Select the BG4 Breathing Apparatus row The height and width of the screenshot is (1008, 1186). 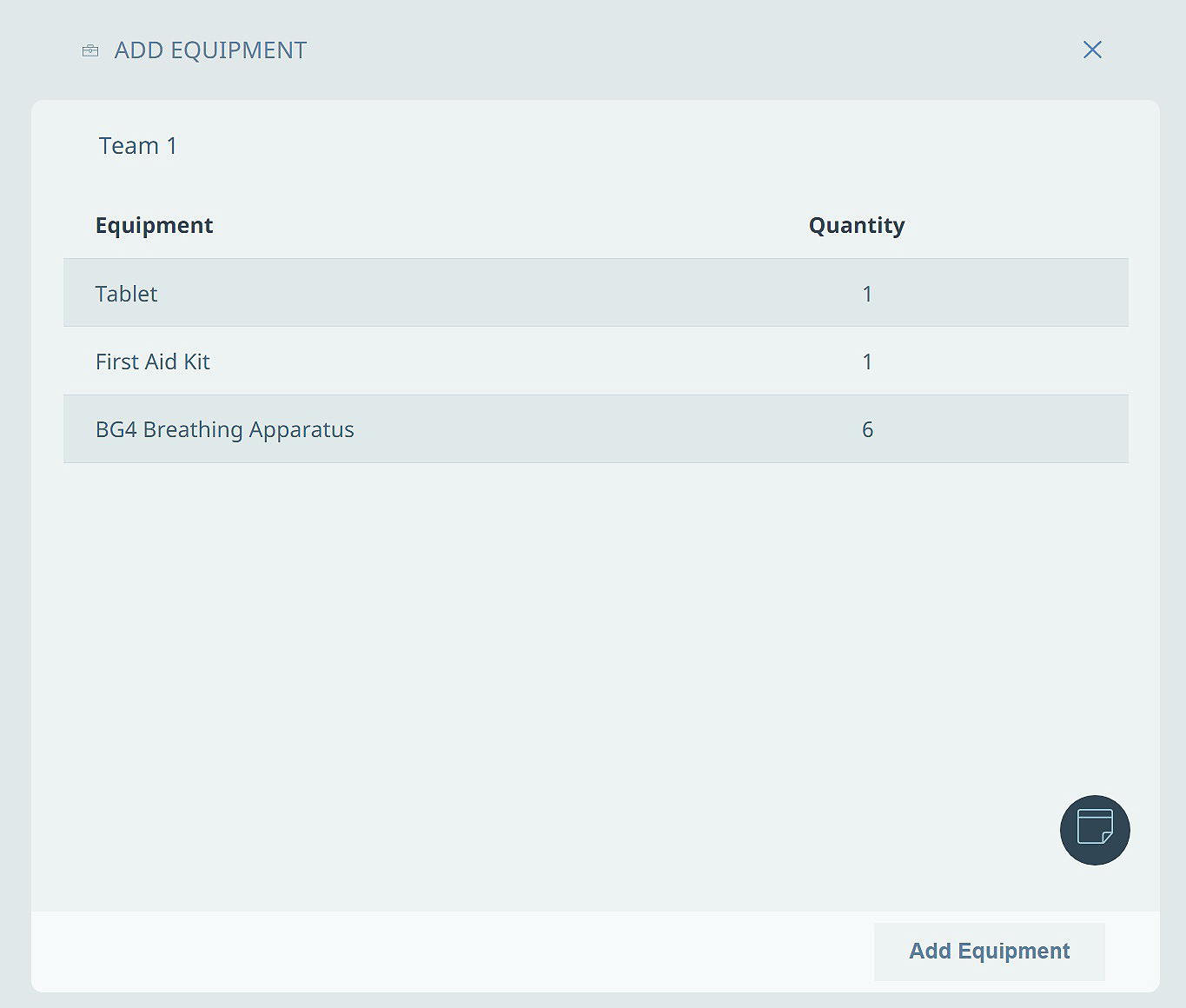596,429
